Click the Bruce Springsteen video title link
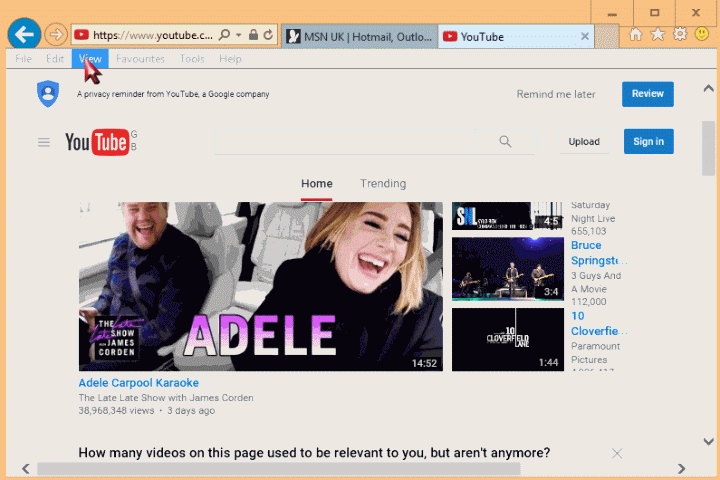 coord(599,253)
